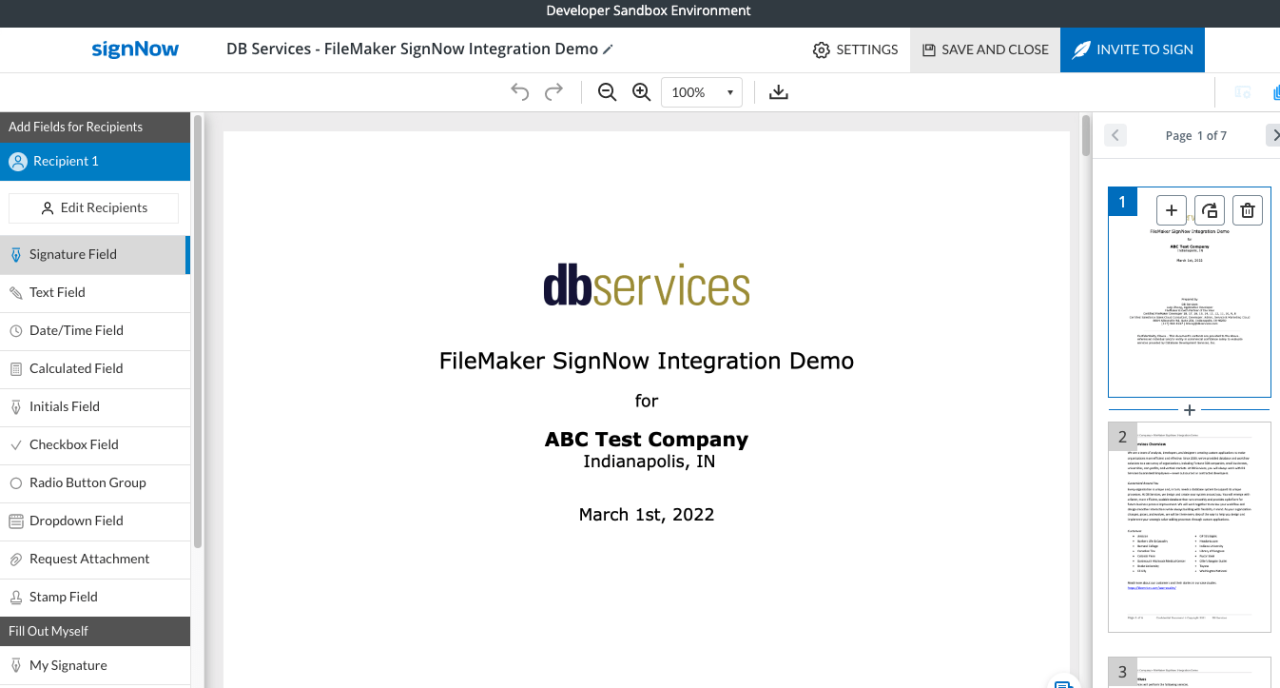The width and height of the screenshot is (1280, 688).
Task: Zoom in with the plus magnifier
Action: [642, 92]
